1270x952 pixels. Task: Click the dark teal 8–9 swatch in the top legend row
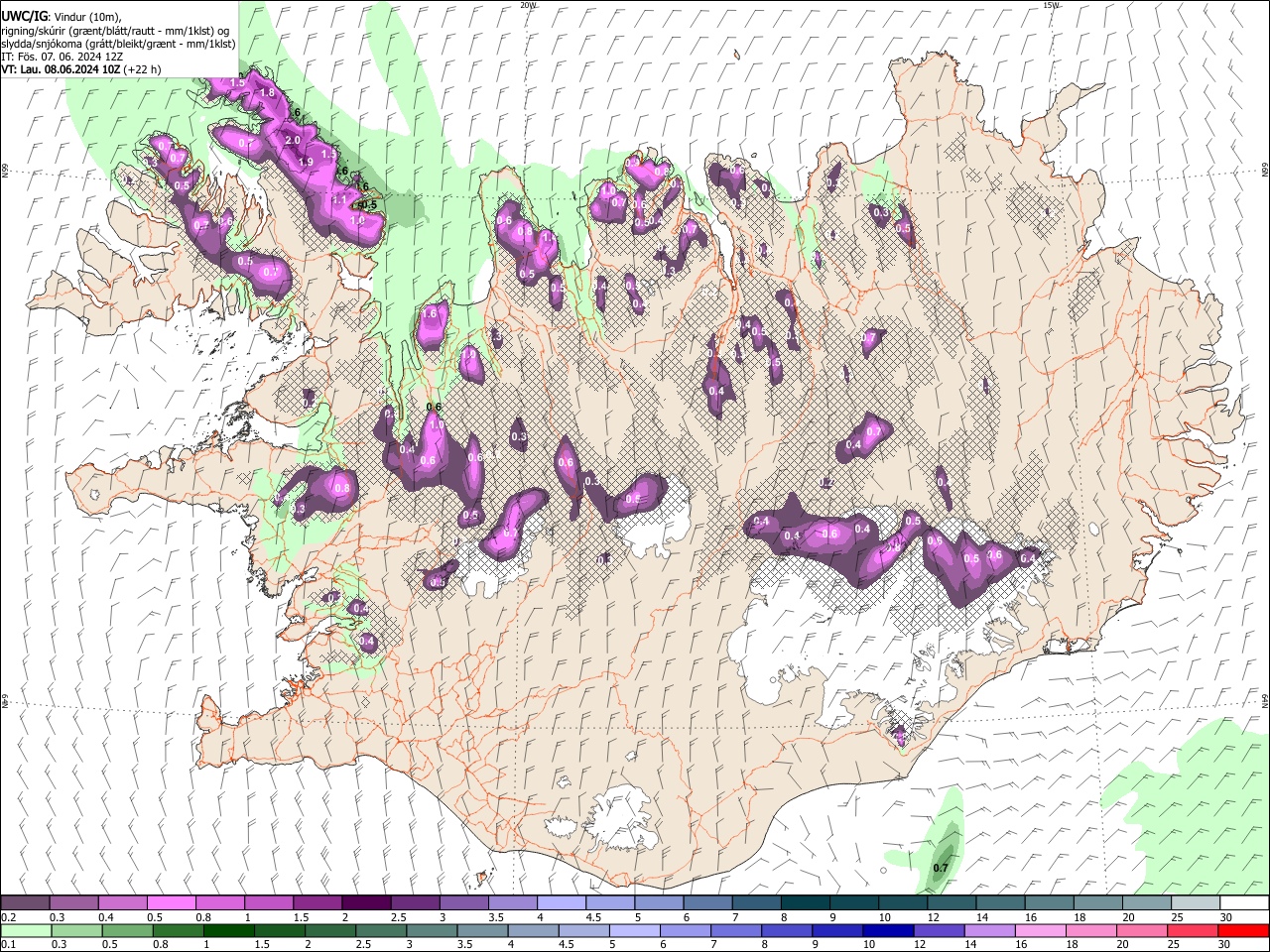[x=805, y=903]
